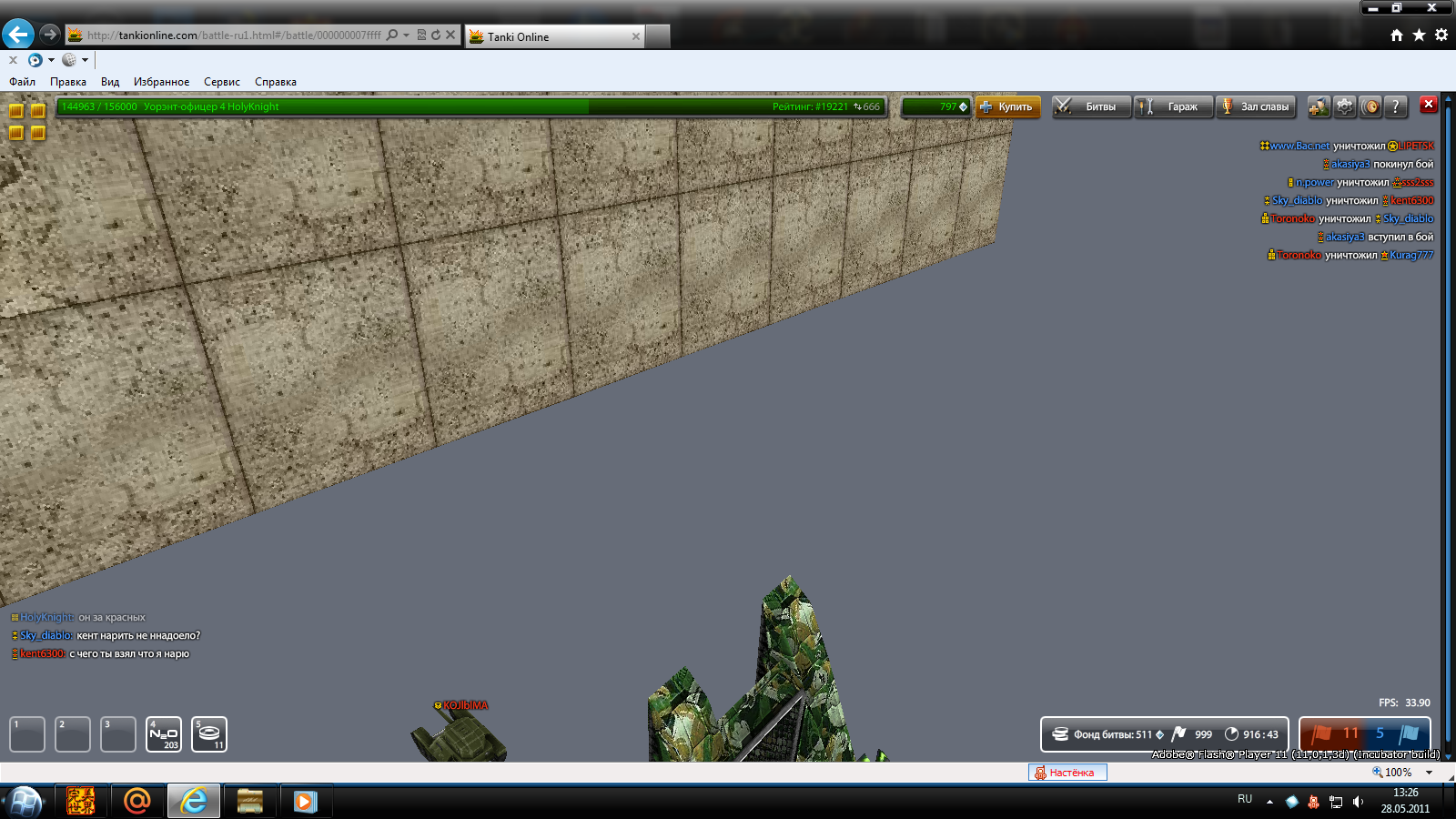This screenshot has width=1456, height=819.
Task: Activate supply slot 2
Action: pos(73,734)
